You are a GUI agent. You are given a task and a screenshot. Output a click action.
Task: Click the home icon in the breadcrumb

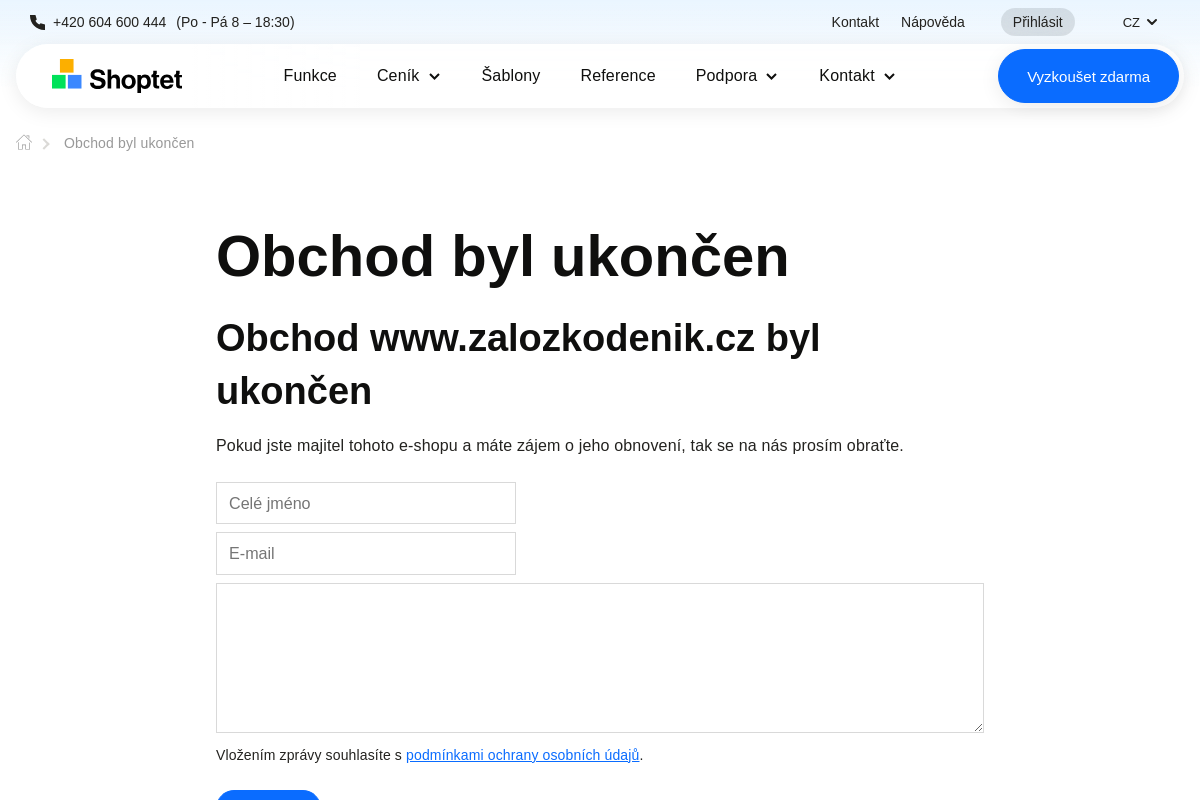click(23, 142)
